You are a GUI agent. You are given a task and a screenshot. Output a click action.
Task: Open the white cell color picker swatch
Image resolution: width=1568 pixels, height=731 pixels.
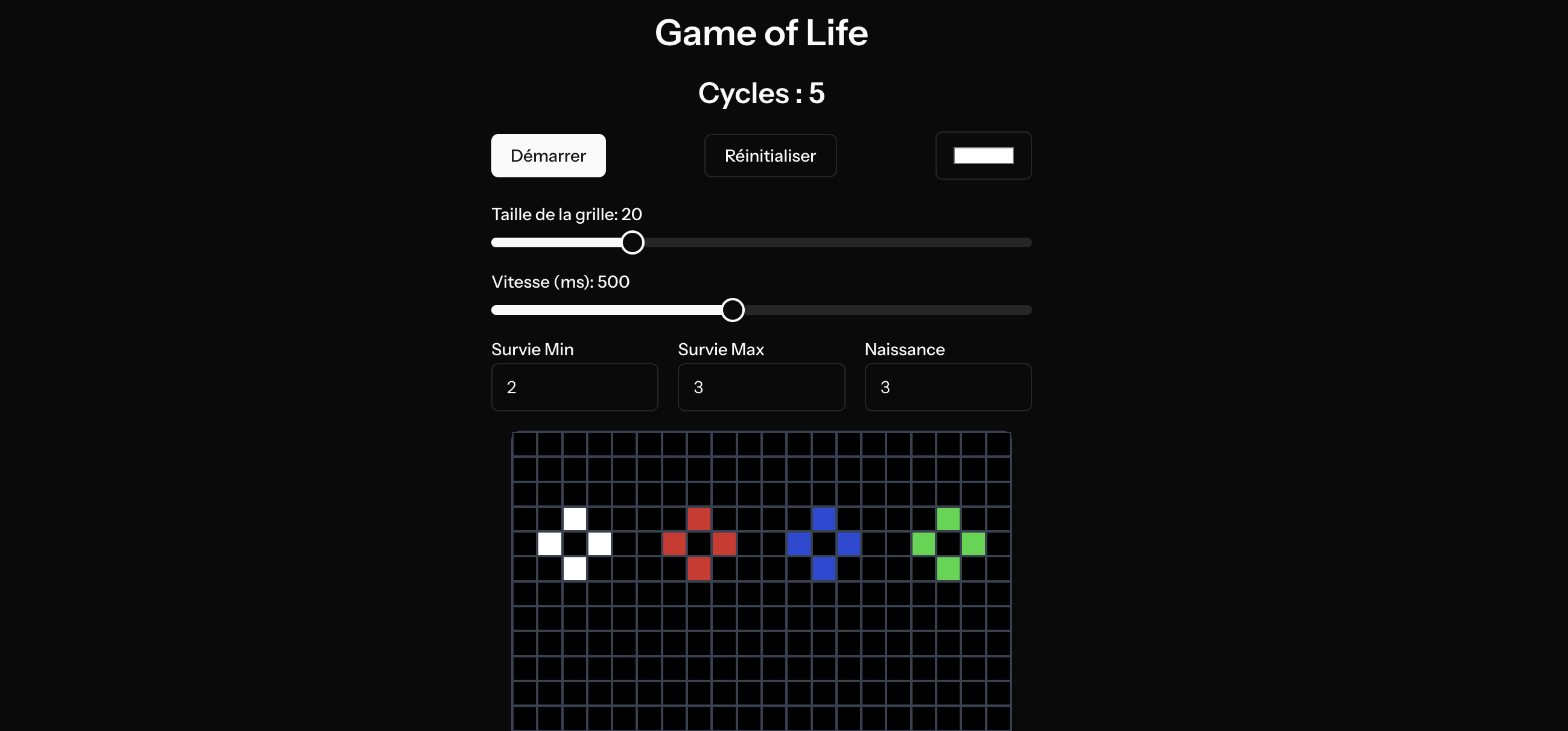[983, 155]
